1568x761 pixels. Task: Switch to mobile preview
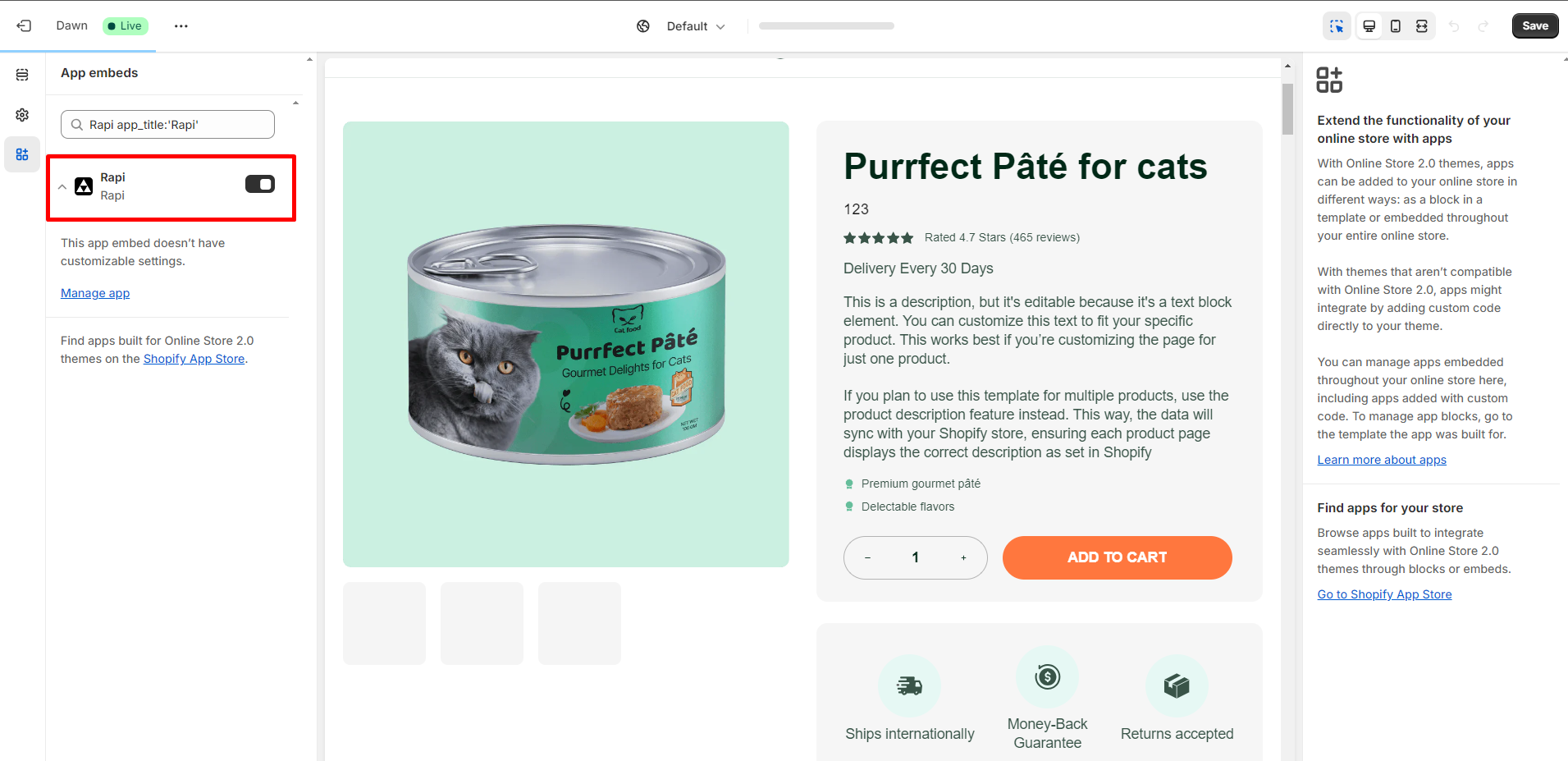tap(1396, 26)
